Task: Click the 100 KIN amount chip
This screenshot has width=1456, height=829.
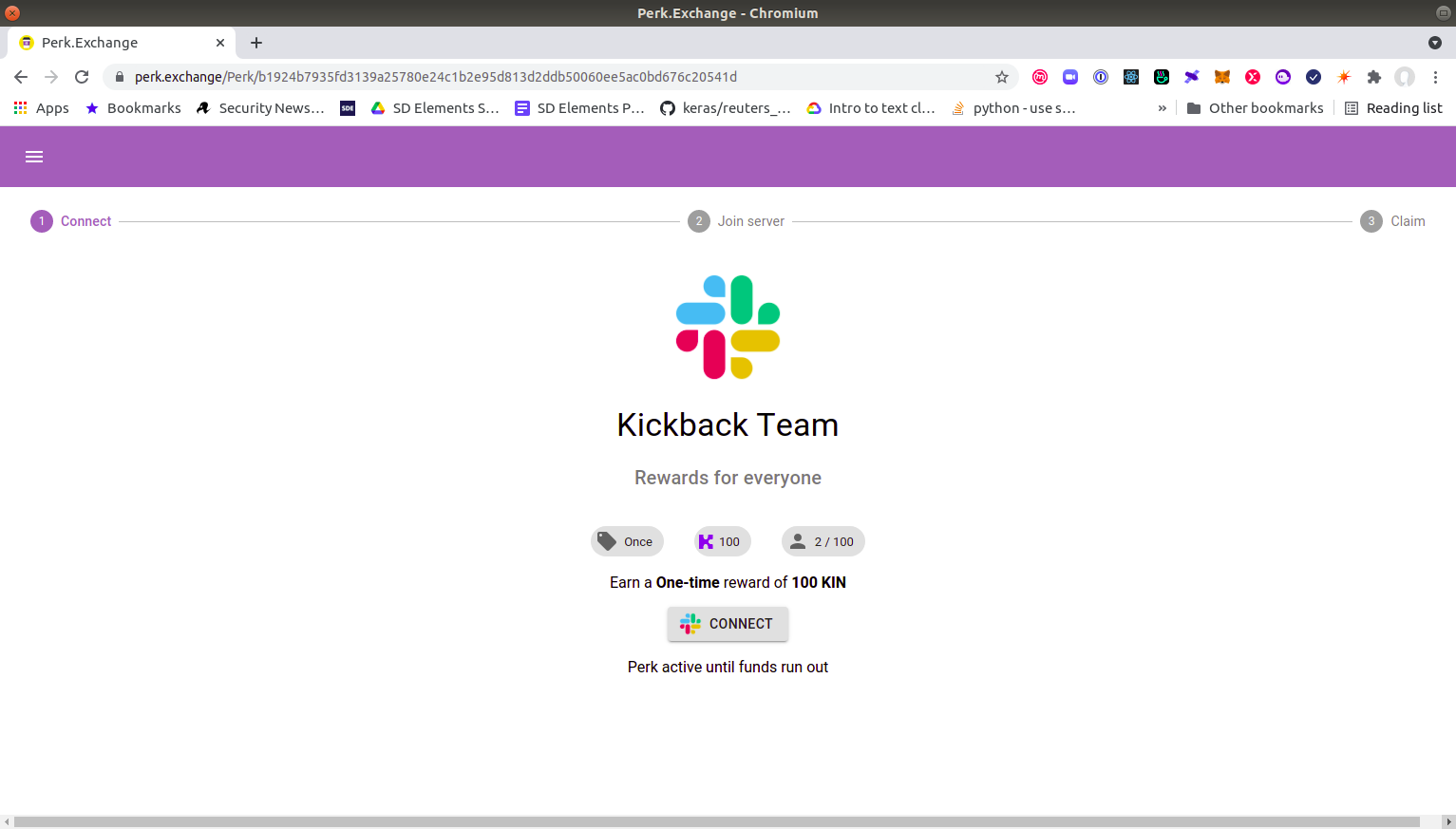Action: tap(722, 541)
